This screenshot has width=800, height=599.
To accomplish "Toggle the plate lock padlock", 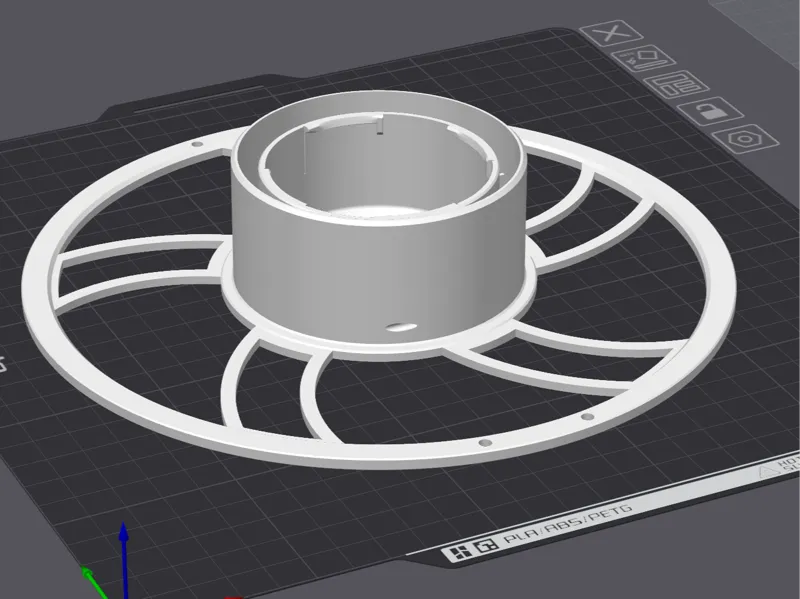I will pyautogui.click(x=710, y=111).
